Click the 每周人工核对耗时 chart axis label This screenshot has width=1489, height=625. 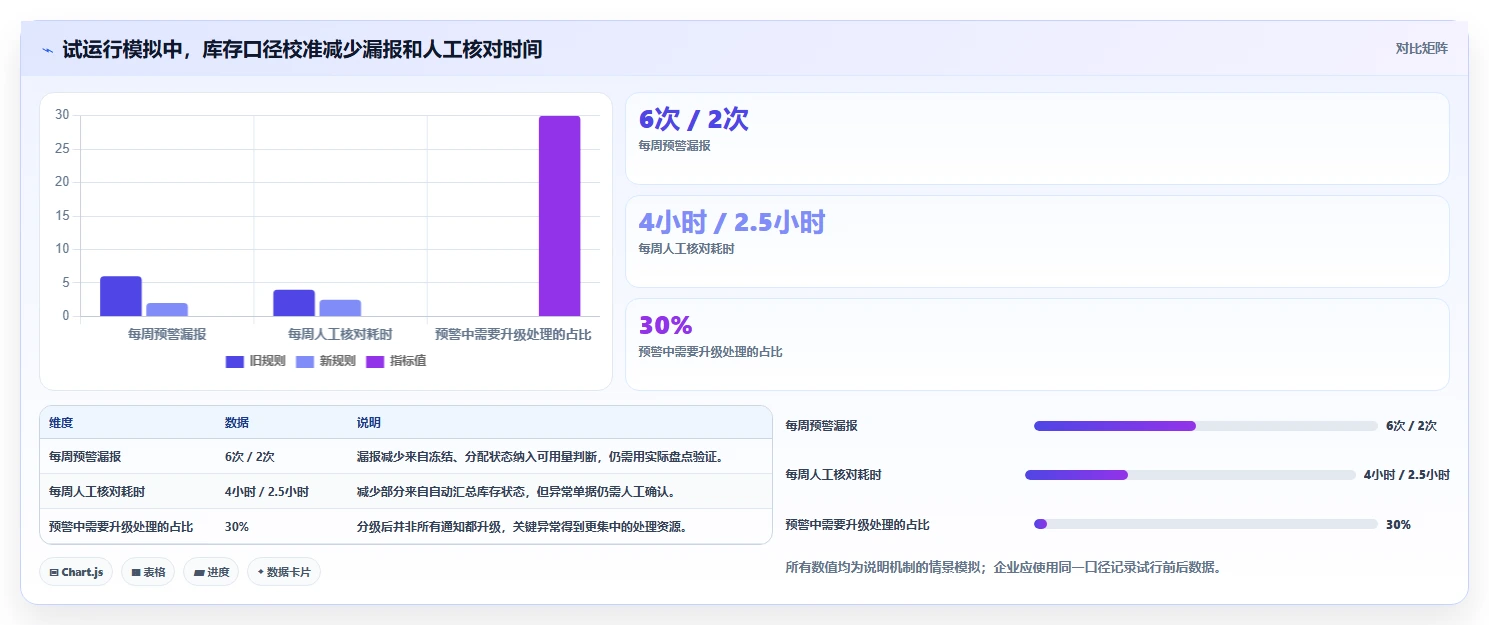(340, 334)
